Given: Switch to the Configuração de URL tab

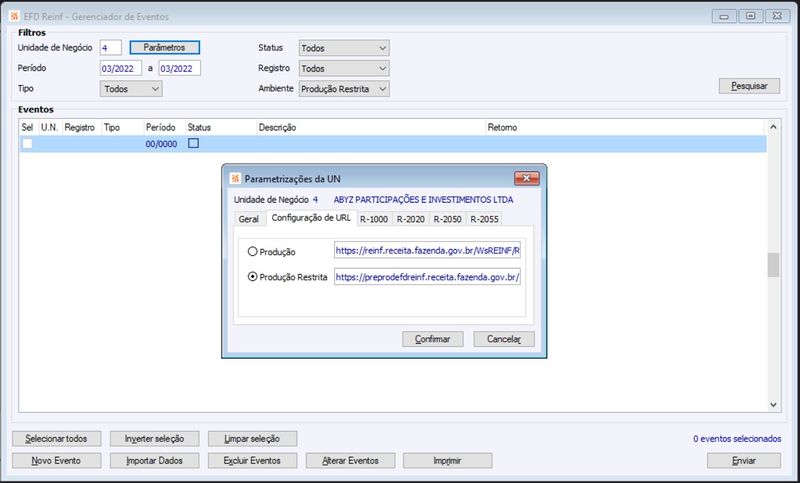Looking at the screenshot, I should pyautogui.click(x=311, y=218).
